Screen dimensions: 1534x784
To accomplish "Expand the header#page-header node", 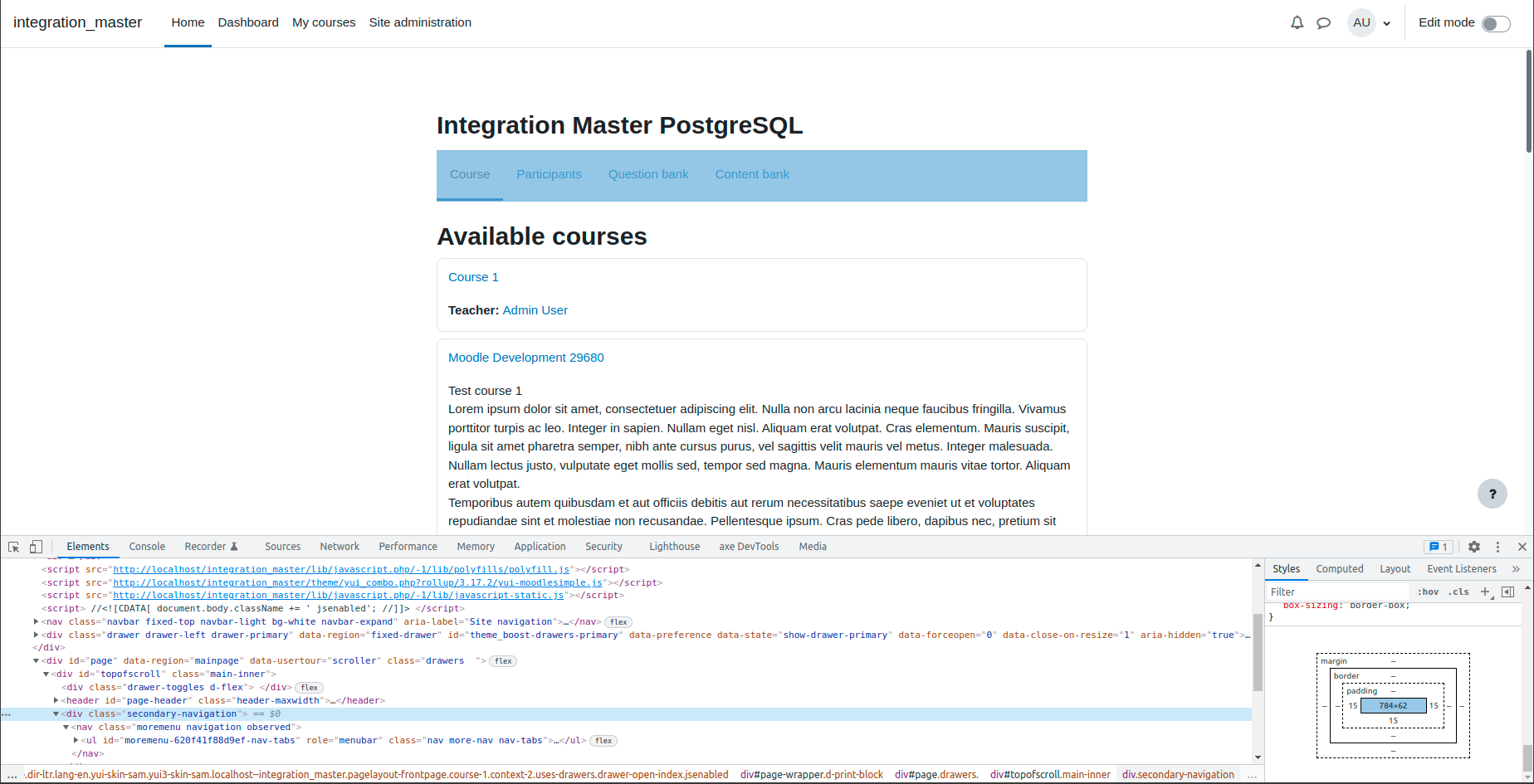I will pyautogui.click(x=56, y=701).
